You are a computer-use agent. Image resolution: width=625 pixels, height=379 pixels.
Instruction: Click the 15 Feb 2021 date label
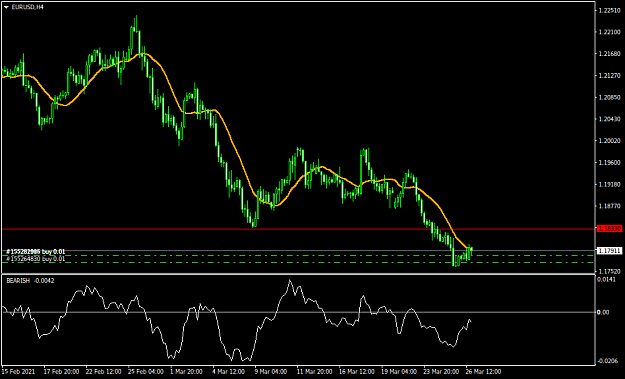pos(18,372)
